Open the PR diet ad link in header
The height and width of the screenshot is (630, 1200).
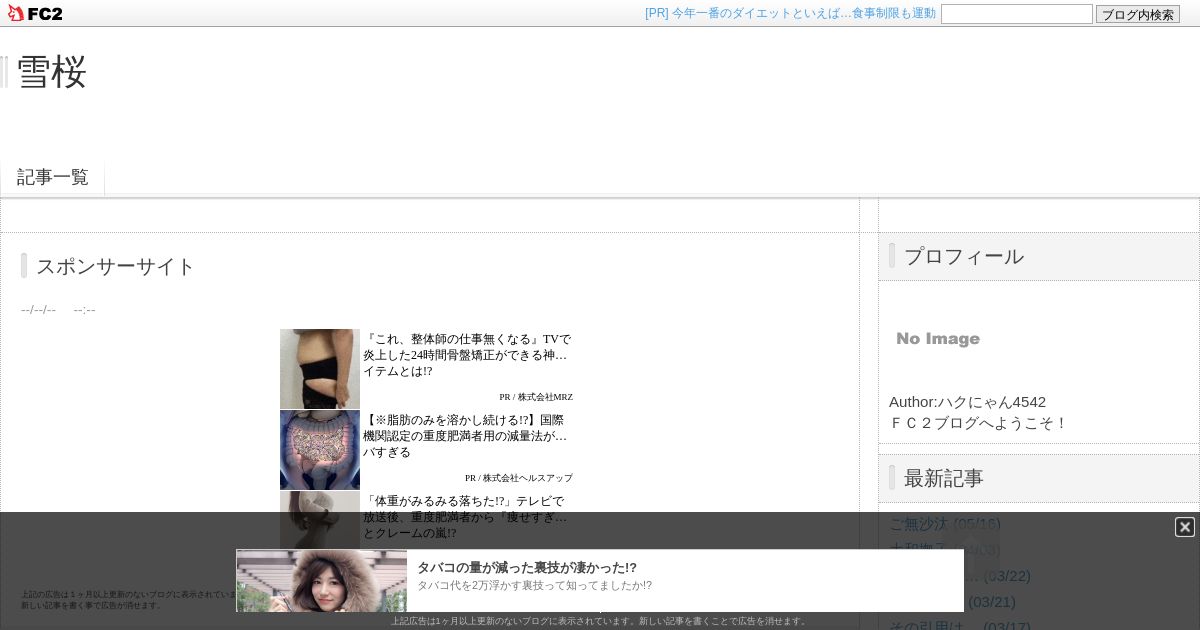[790, 13]
